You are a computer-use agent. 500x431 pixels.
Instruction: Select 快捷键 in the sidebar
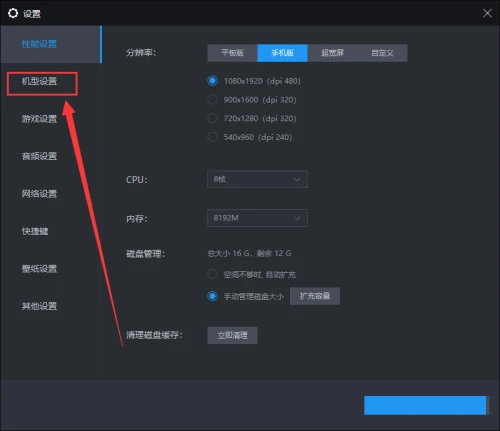[x=35, y=231]
